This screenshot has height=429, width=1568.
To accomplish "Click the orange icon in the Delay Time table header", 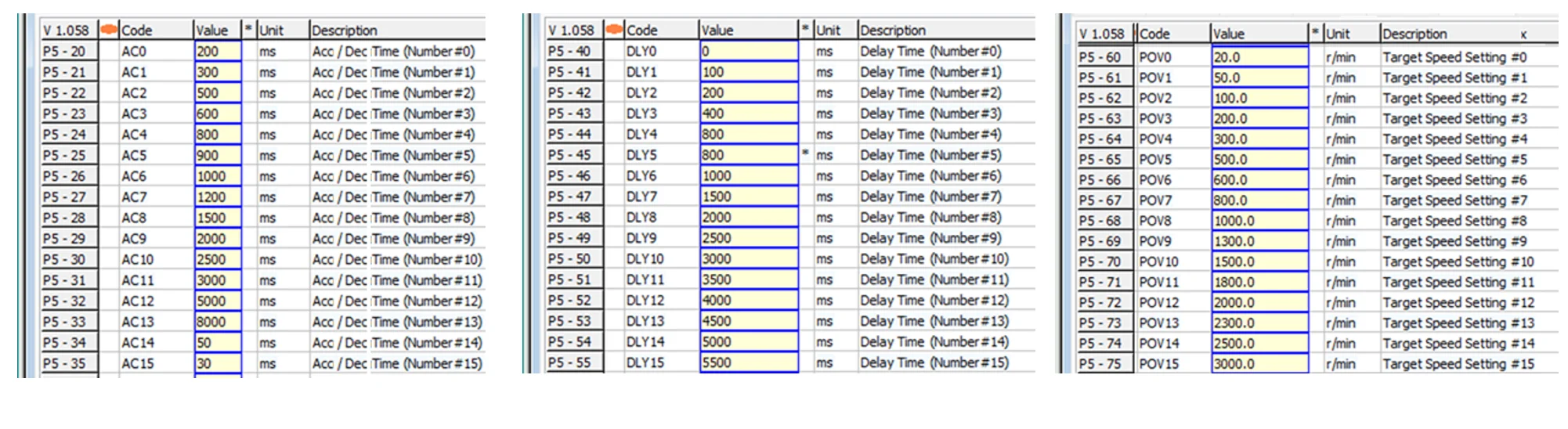I will pos(615,30).
